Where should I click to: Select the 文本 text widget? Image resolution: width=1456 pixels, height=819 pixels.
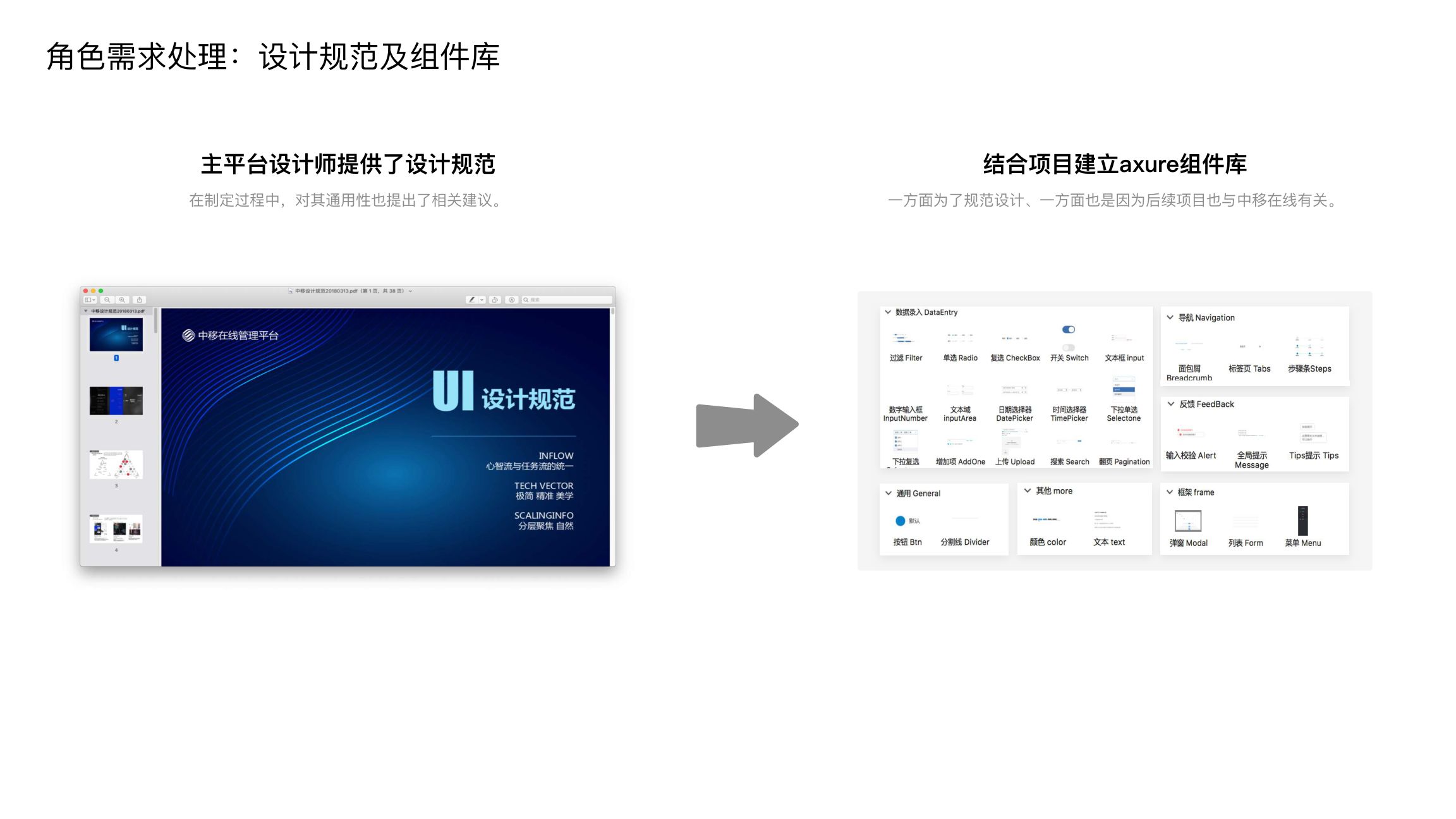pos(1109,529)
